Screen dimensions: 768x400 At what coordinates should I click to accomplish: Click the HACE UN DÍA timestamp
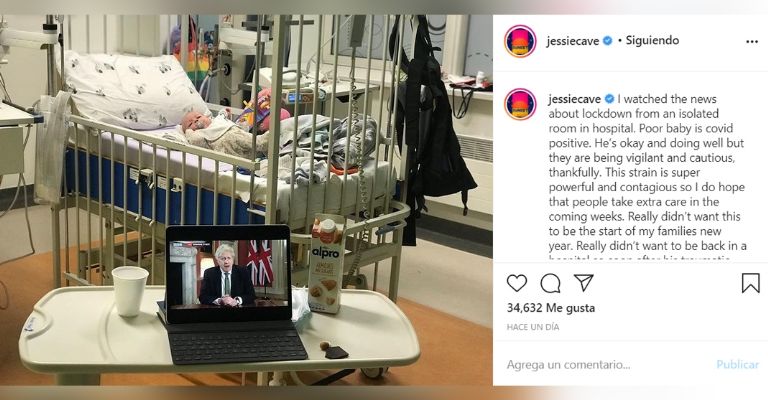point(533,327)
